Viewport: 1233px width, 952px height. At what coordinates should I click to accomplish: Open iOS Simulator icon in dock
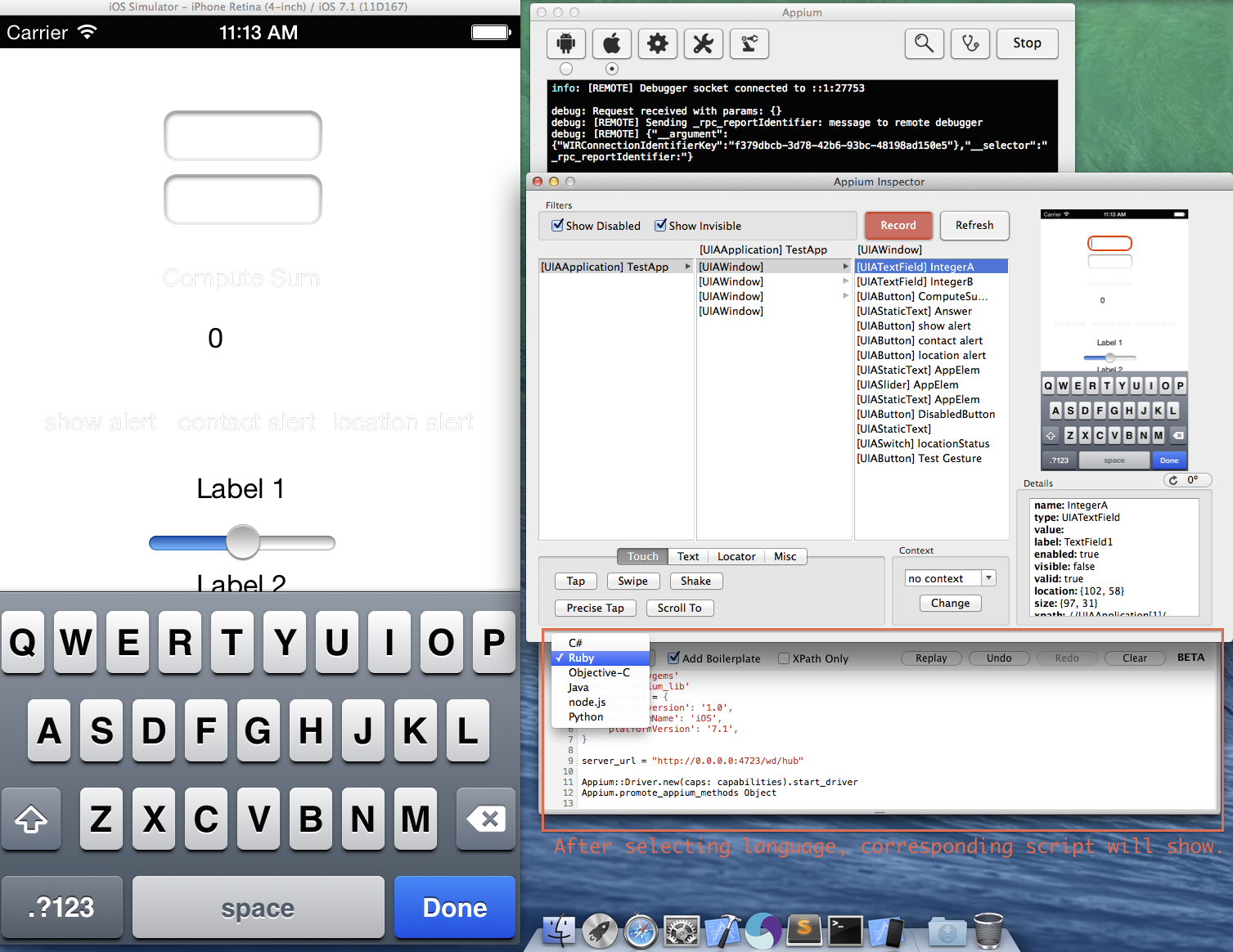pos(886,931)
